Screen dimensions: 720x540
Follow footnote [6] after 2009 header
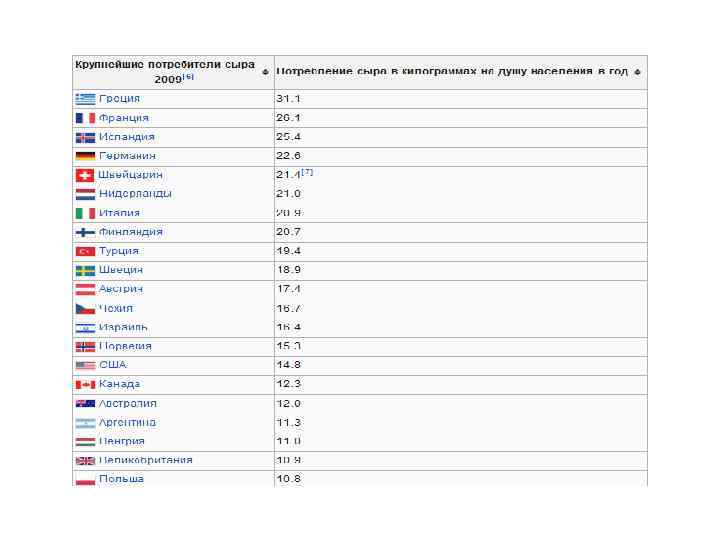coord(188,77)
